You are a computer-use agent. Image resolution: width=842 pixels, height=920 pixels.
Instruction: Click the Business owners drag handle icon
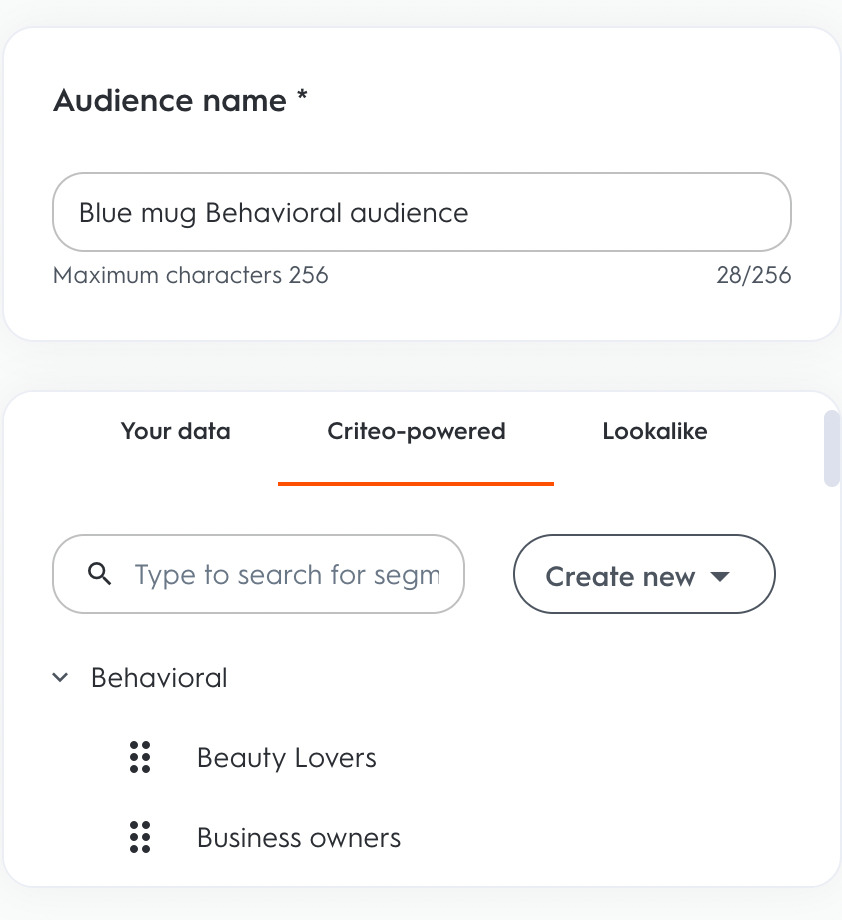[140, 837]
